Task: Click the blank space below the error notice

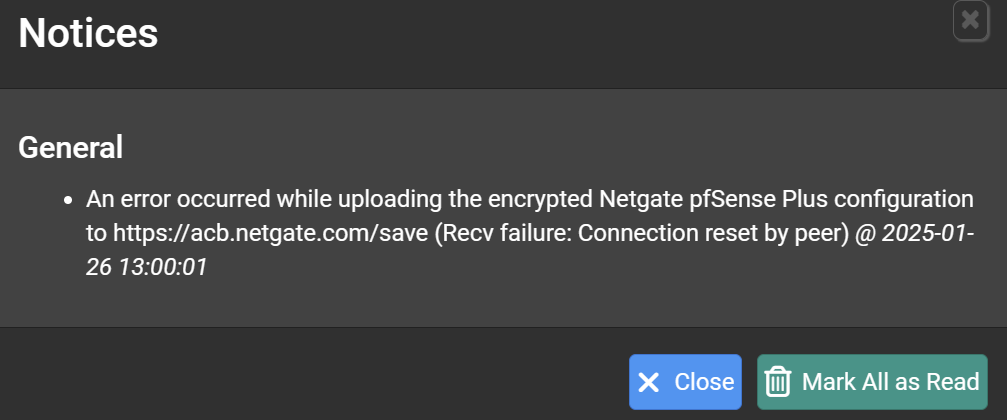Action: pyautogui.click(x=501, y=303)
